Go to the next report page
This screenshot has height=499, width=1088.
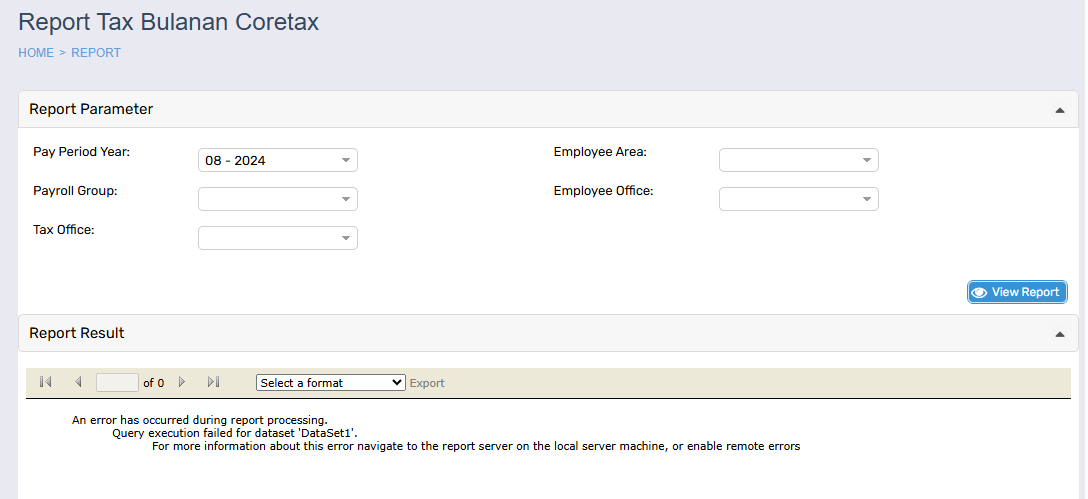pos(181,382)
